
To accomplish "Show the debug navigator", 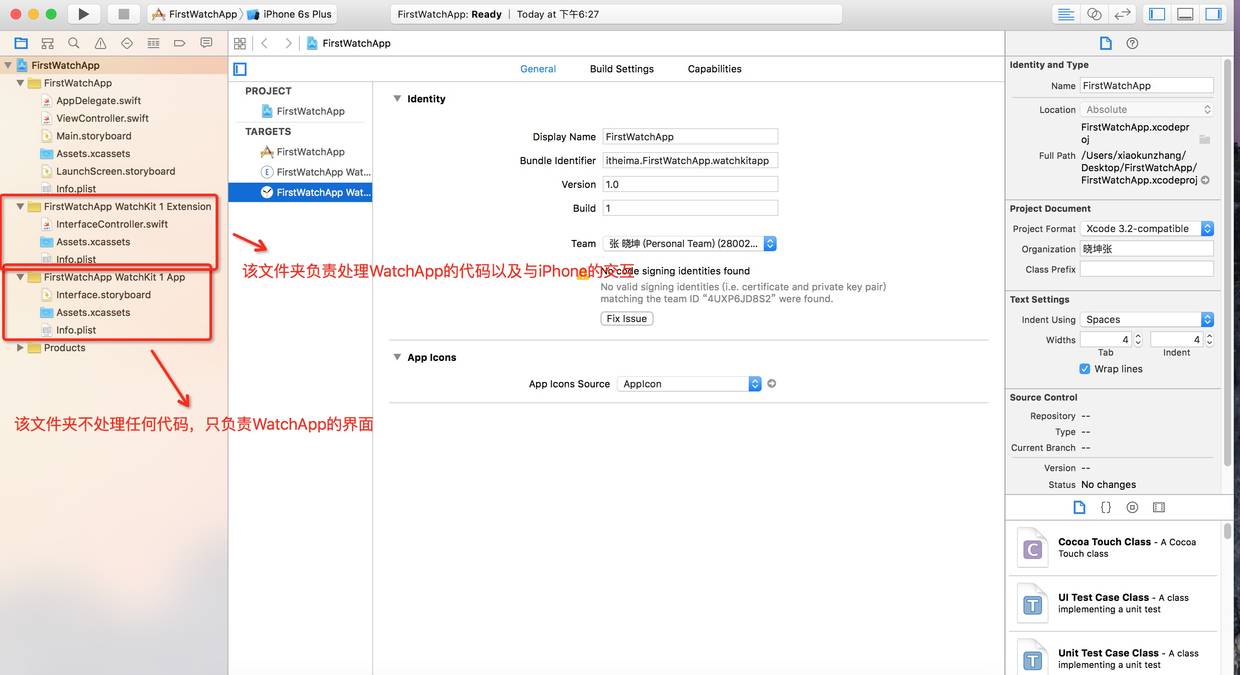I will click(x=153, y=43).
